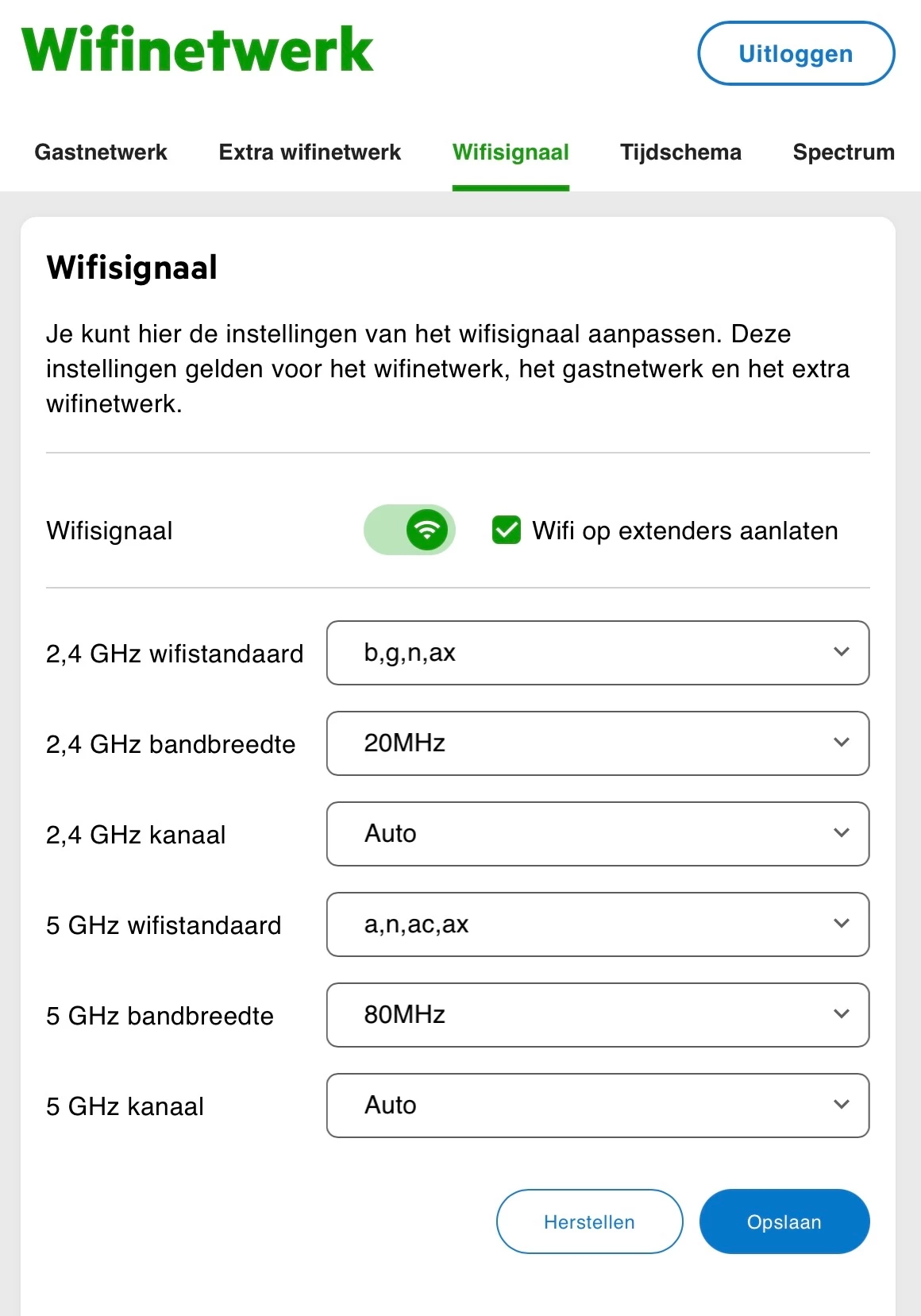
Task: Expand the 2,4 GHz kanaal dropdown
Action: click(597, 834)
